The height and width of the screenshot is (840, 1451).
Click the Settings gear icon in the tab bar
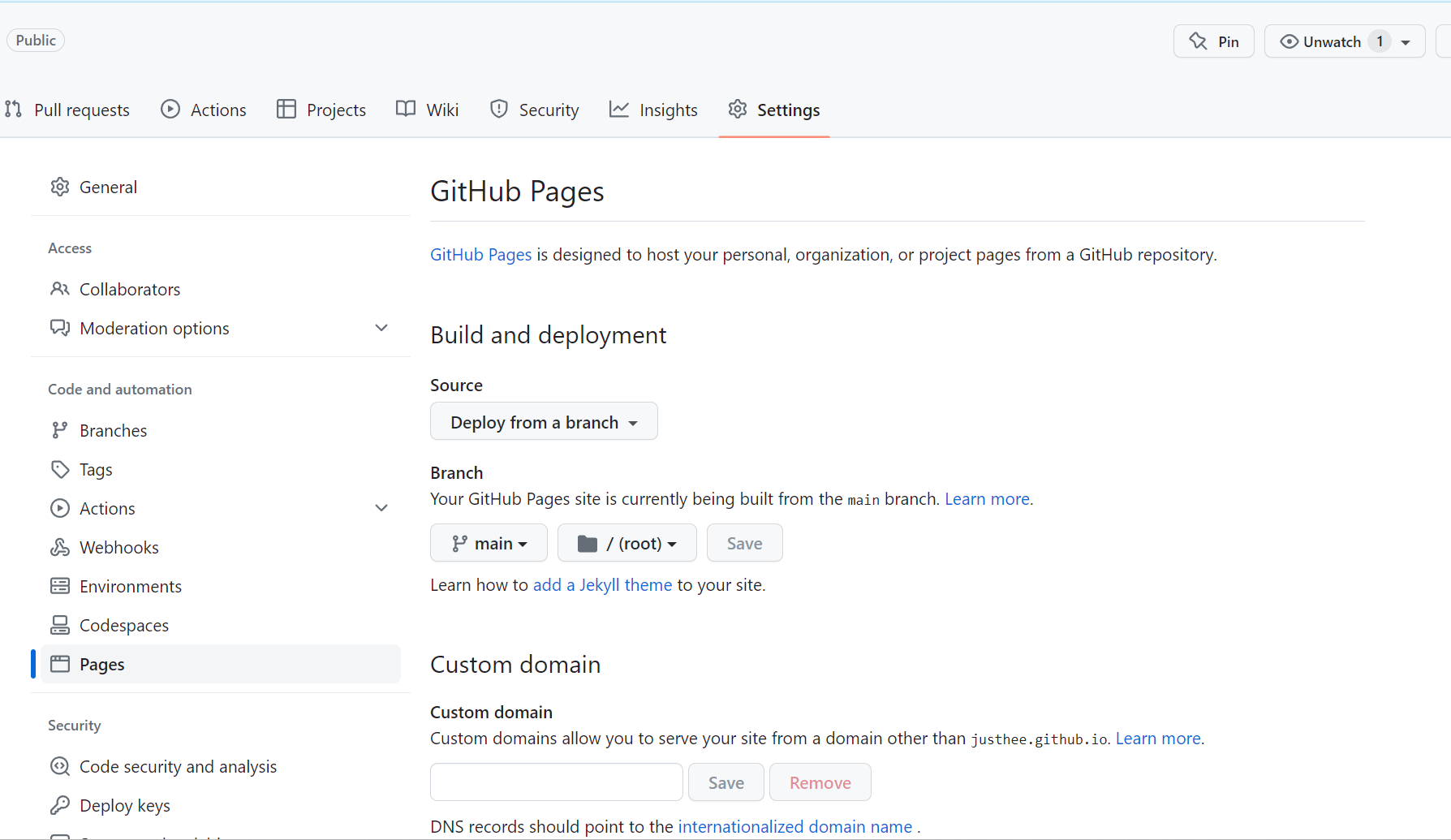(x=738, y=109)
